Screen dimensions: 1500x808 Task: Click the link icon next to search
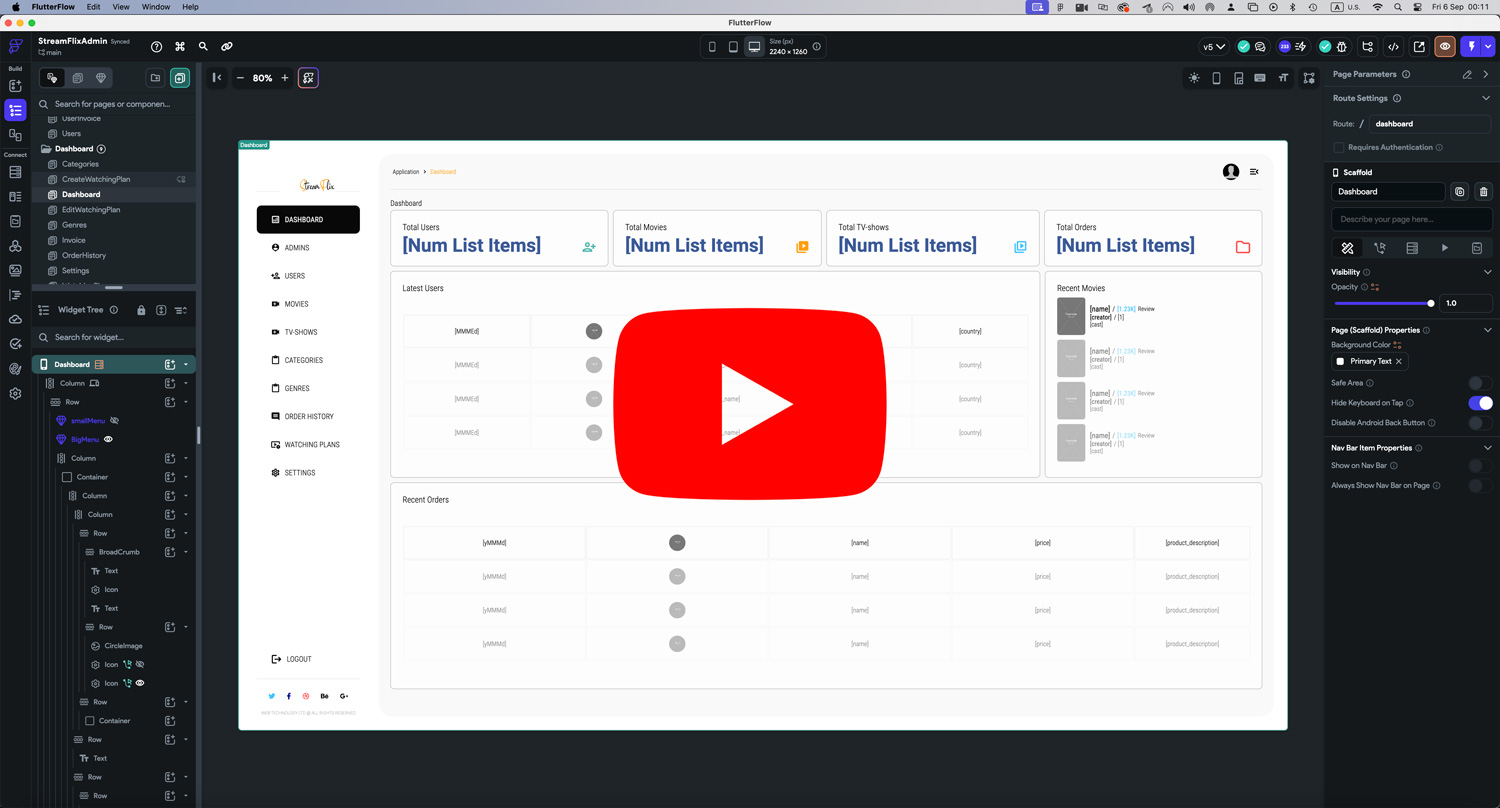(227, 46)
